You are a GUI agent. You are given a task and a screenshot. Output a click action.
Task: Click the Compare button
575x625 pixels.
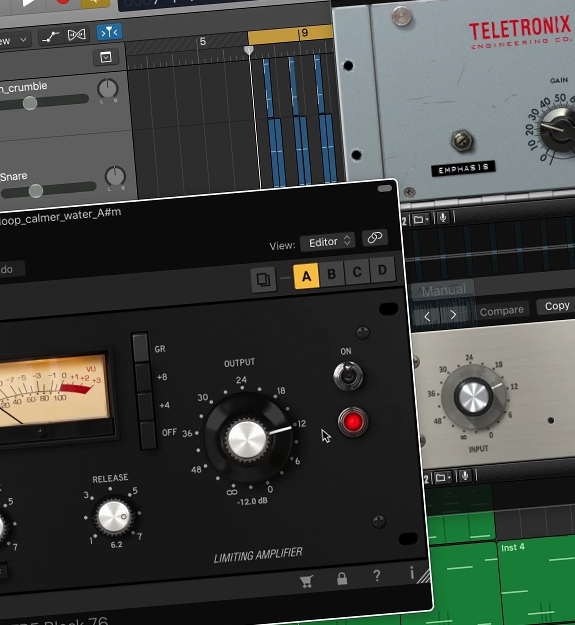coord(502,311)
